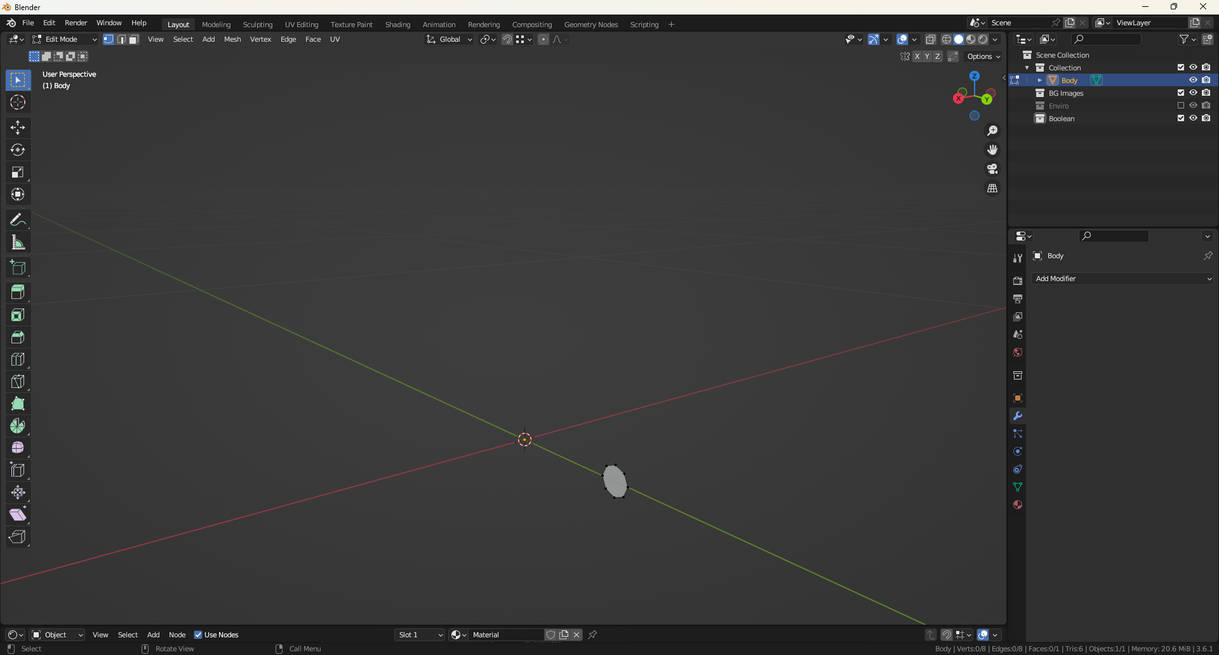Enable face select mode
1219x655 pixels.
pos(133,39)
